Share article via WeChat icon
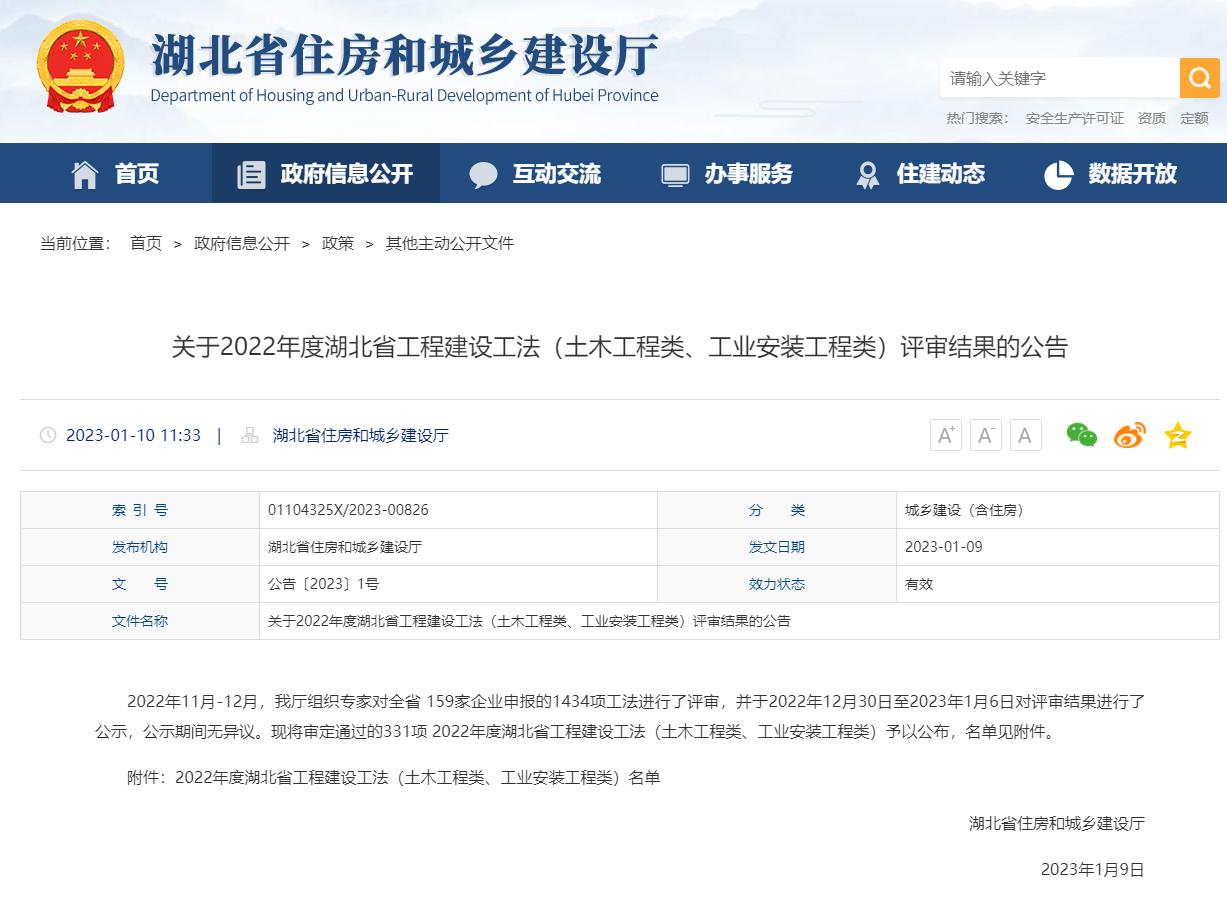1227x898 pixels. (x=1081, y=435)
